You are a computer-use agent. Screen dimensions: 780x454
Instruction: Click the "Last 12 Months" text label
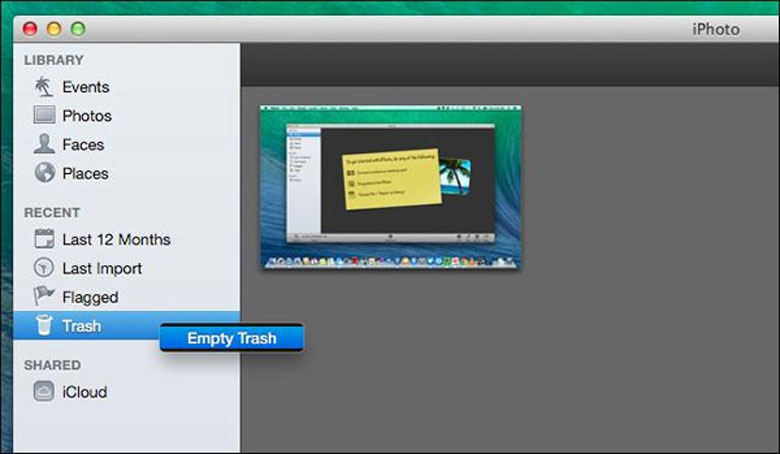[x=116, y=240]
